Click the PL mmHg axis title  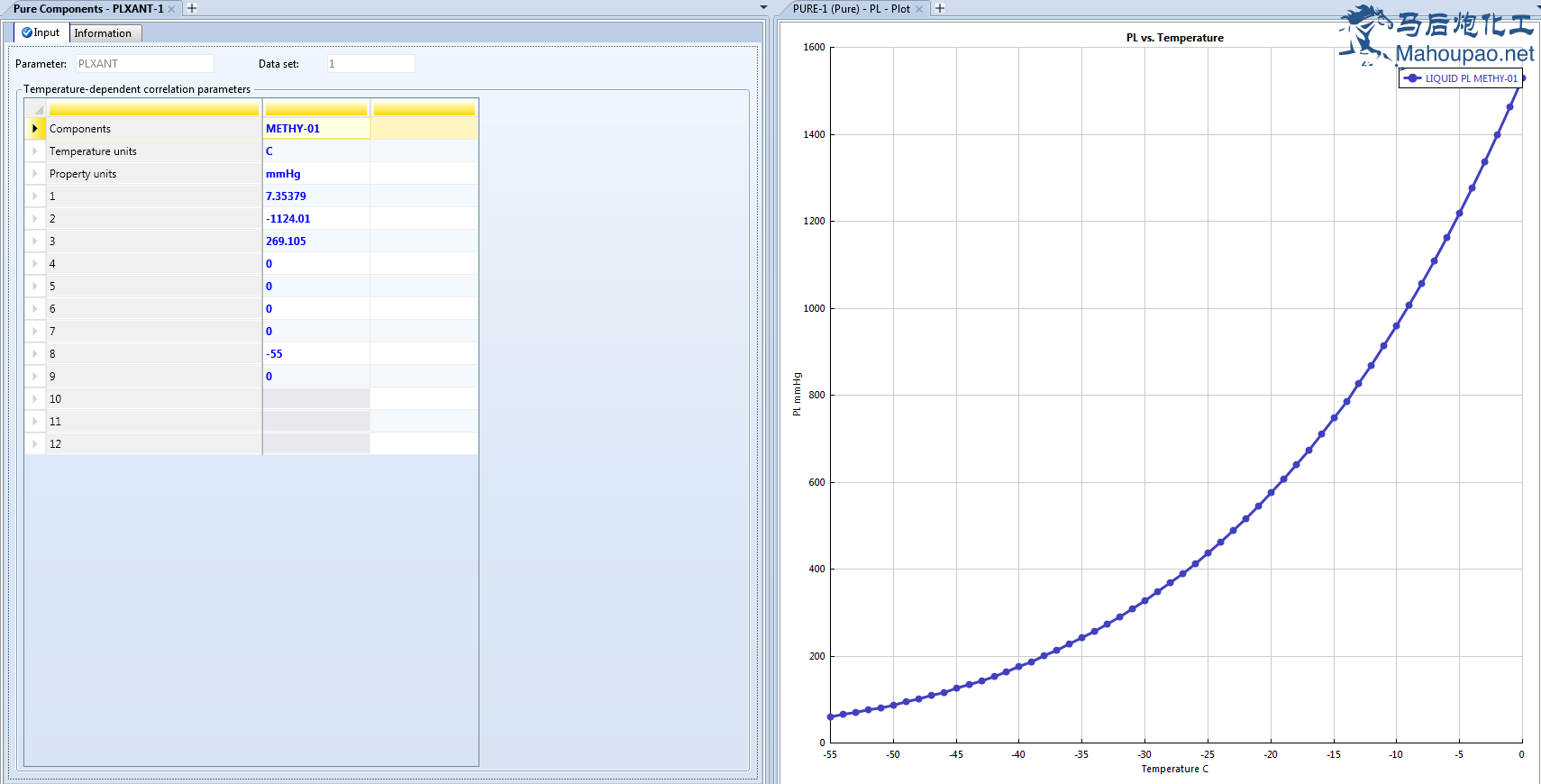(x=797, y=394)
